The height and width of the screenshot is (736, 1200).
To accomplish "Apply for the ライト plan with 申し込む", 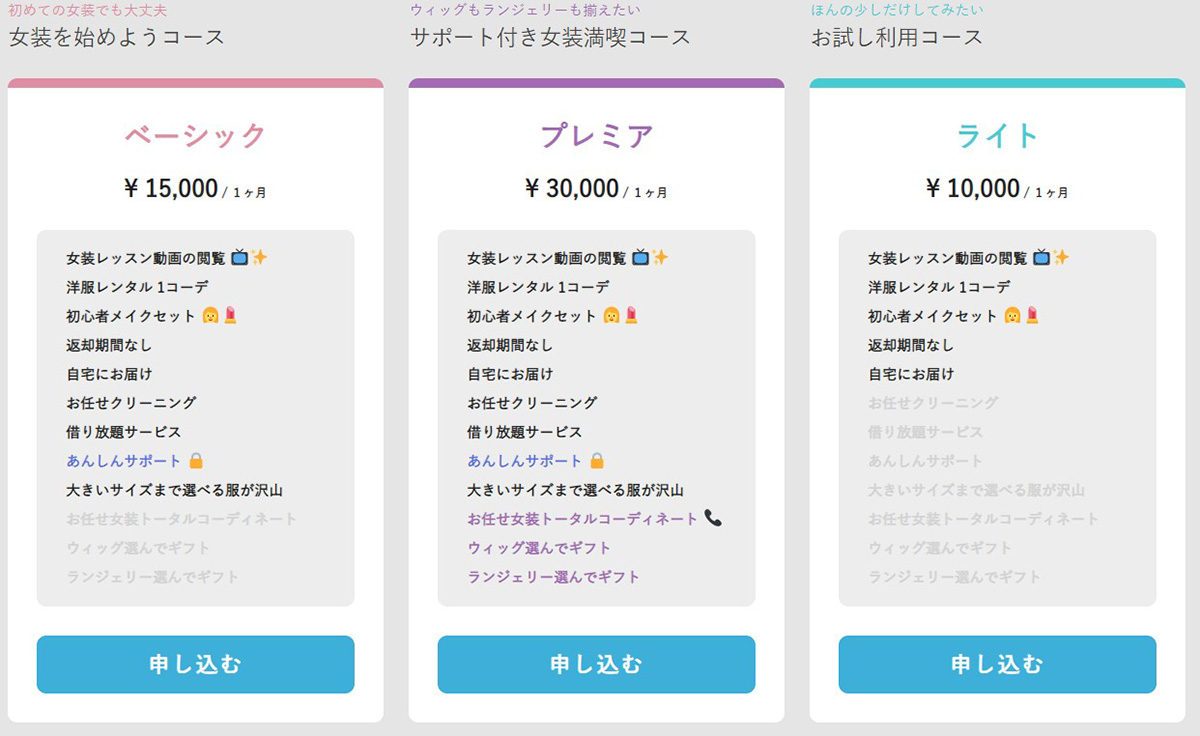I will [x=998, y=664].
